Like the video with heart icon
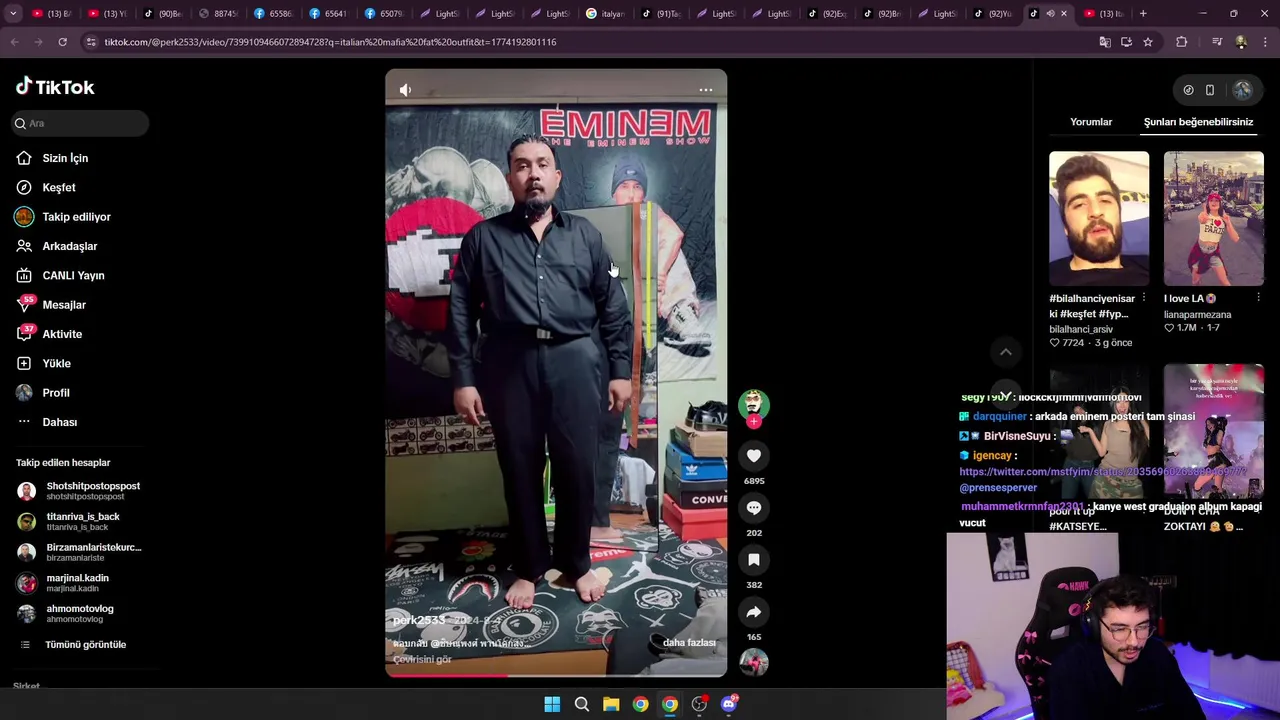 pos(754,456)
